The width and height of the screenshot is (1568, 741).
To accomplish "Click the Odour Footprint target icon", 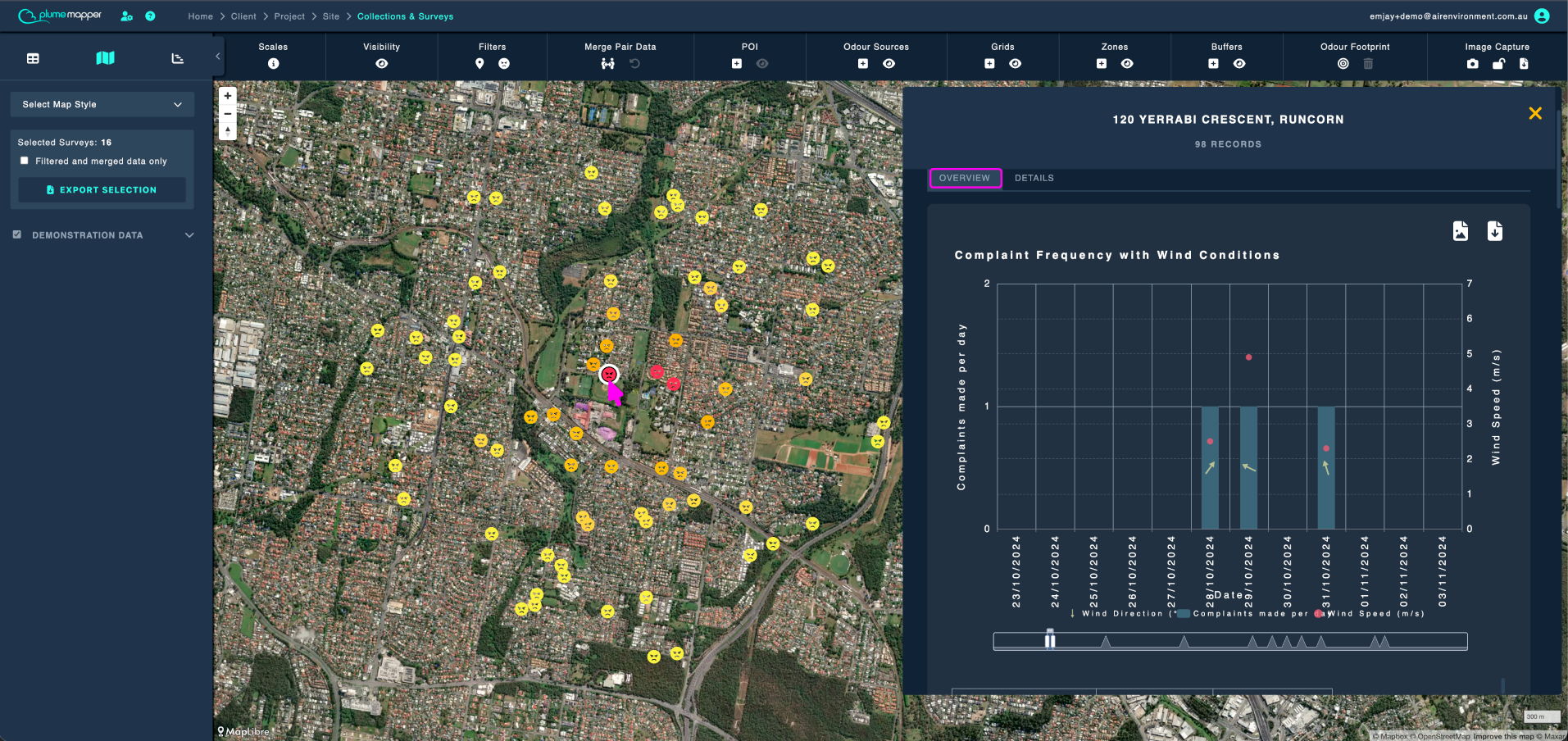I will click(x=1343, y=63).
